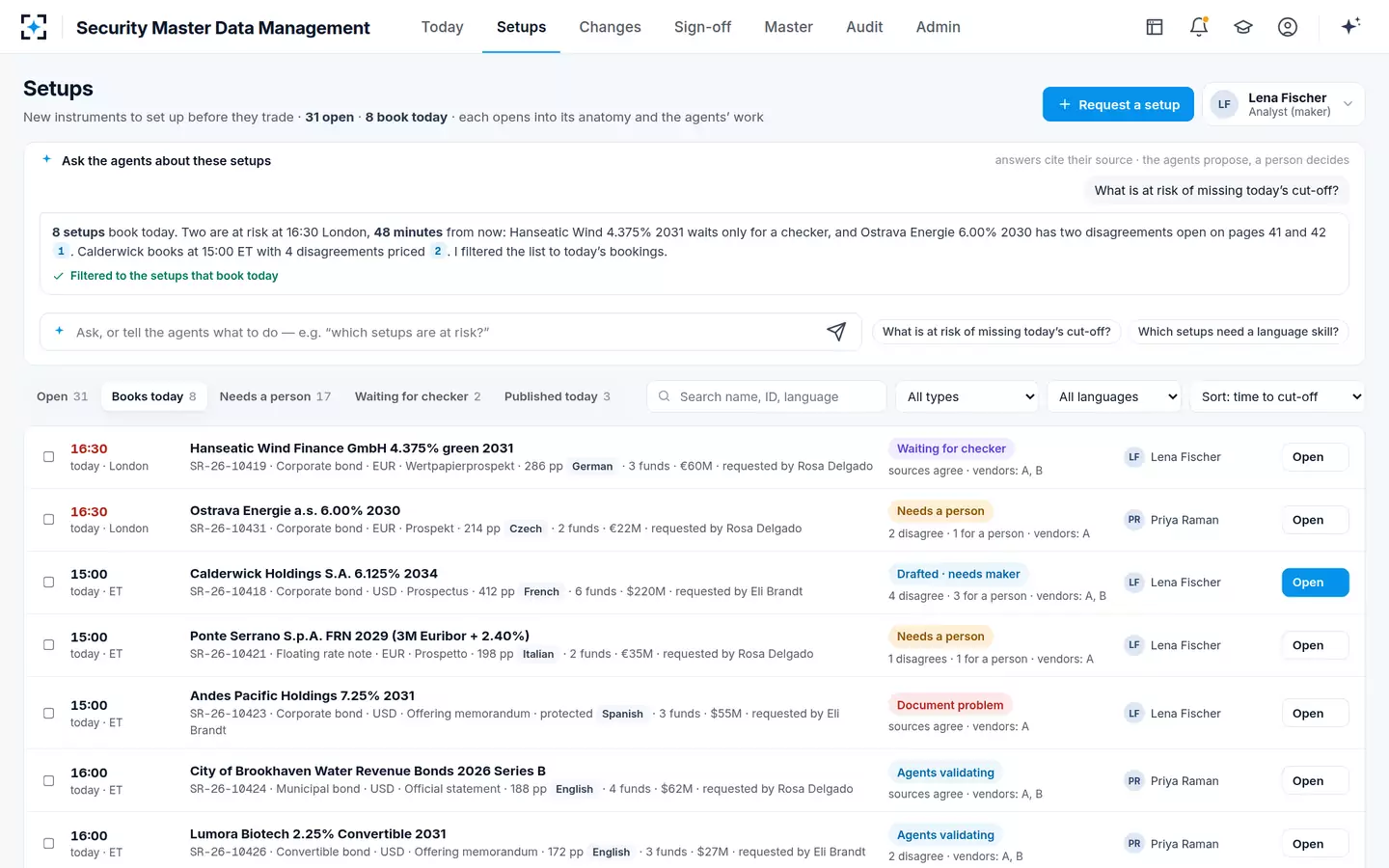
Task: Click the PR avatar on Lumora Biotech row
Action: pyautogui.click(x=1134, y=844)
